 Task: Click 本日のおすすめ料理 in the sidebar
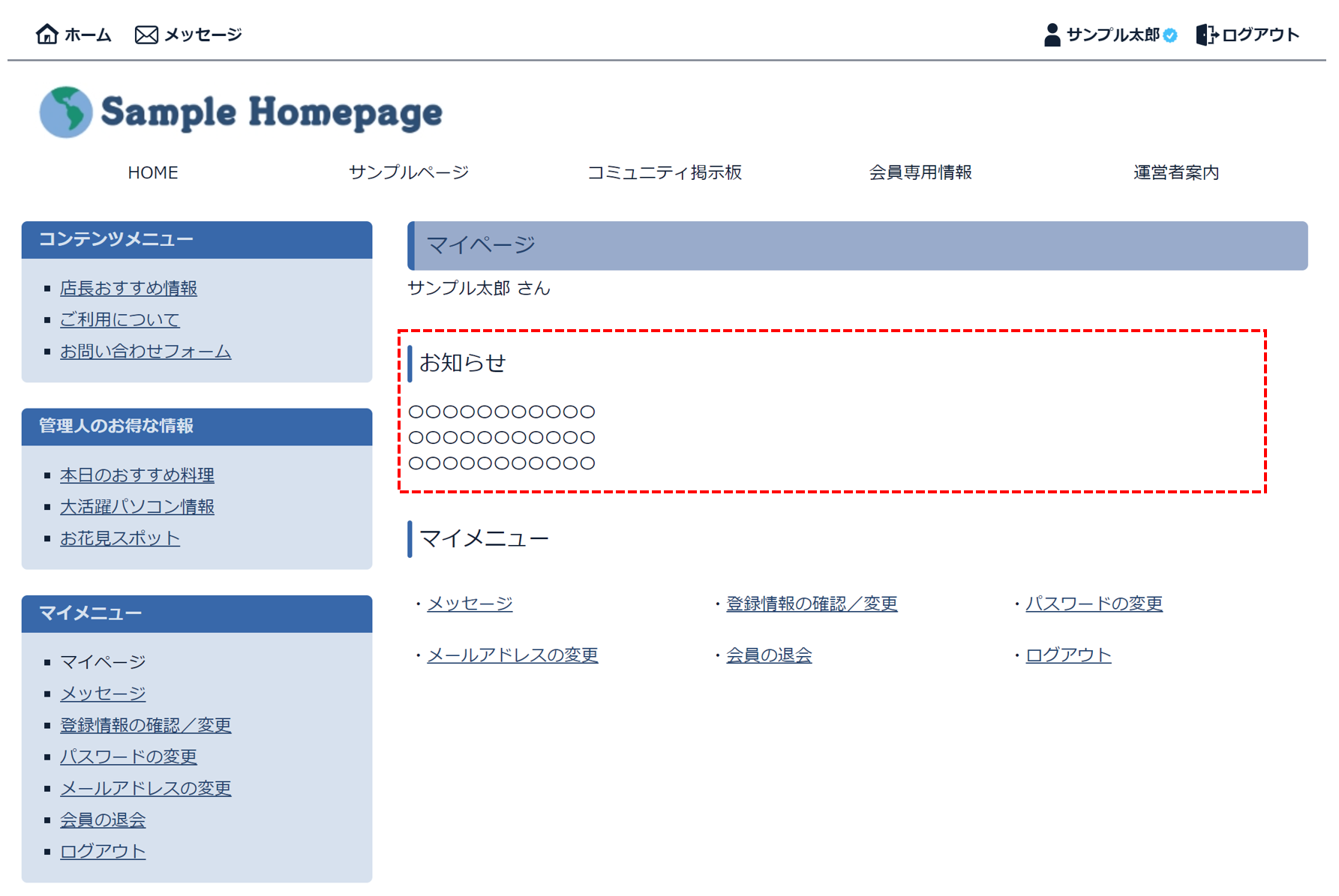(137, 475)
